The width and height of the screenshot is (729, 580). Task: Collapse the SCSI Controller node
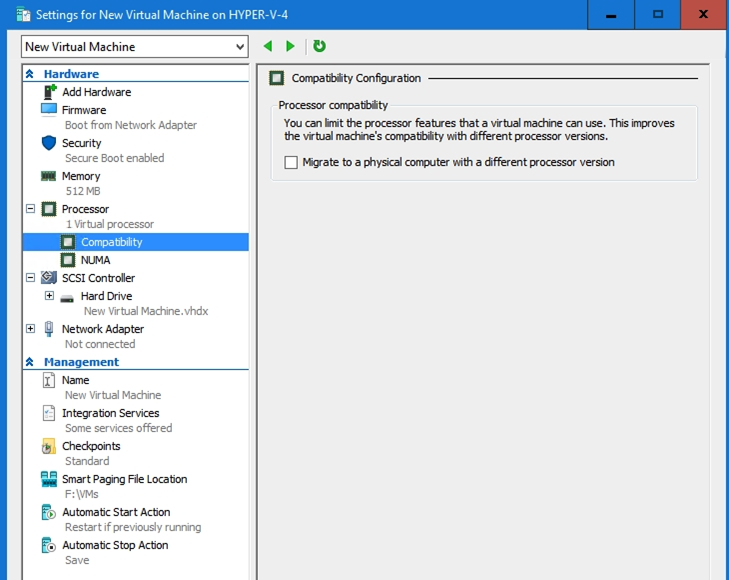click(x=30, y=278)
